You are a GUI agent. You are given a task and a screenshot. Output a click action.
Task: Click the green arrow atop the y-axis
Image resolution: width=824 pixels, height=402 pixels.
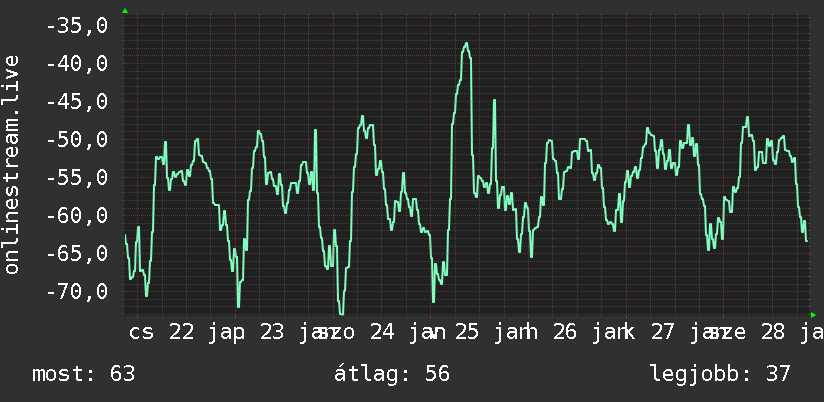[x=125, y=11]
